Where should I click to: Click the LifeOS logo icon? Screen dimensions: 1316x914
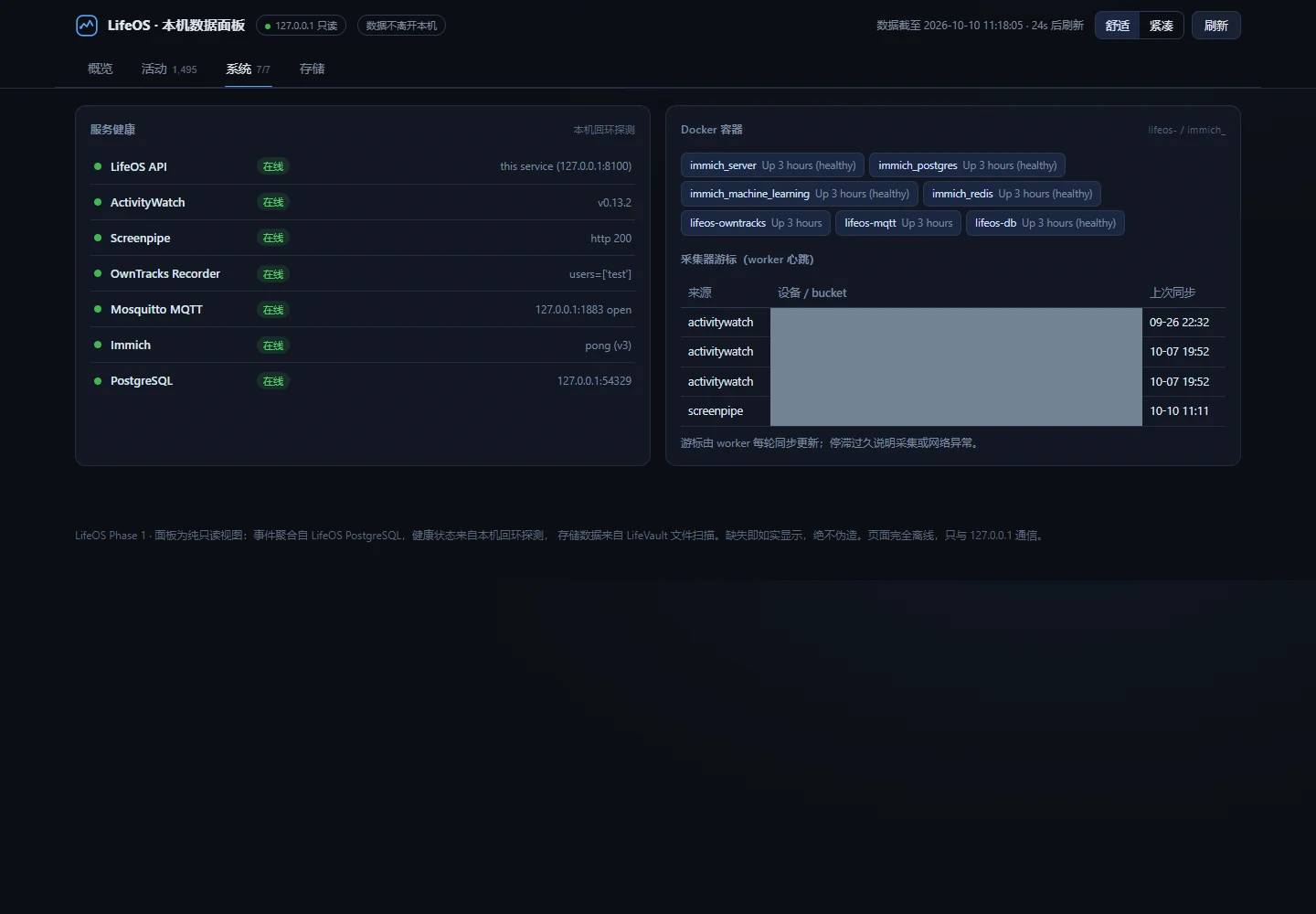tap(87, 26)
